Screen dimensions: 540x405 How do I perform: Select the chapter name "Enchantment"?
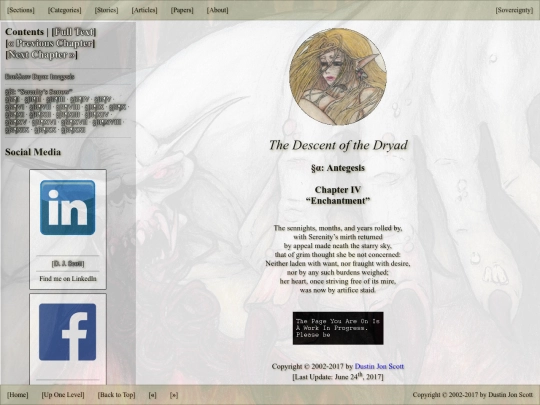pyautogui.click(x=338, y=201)
